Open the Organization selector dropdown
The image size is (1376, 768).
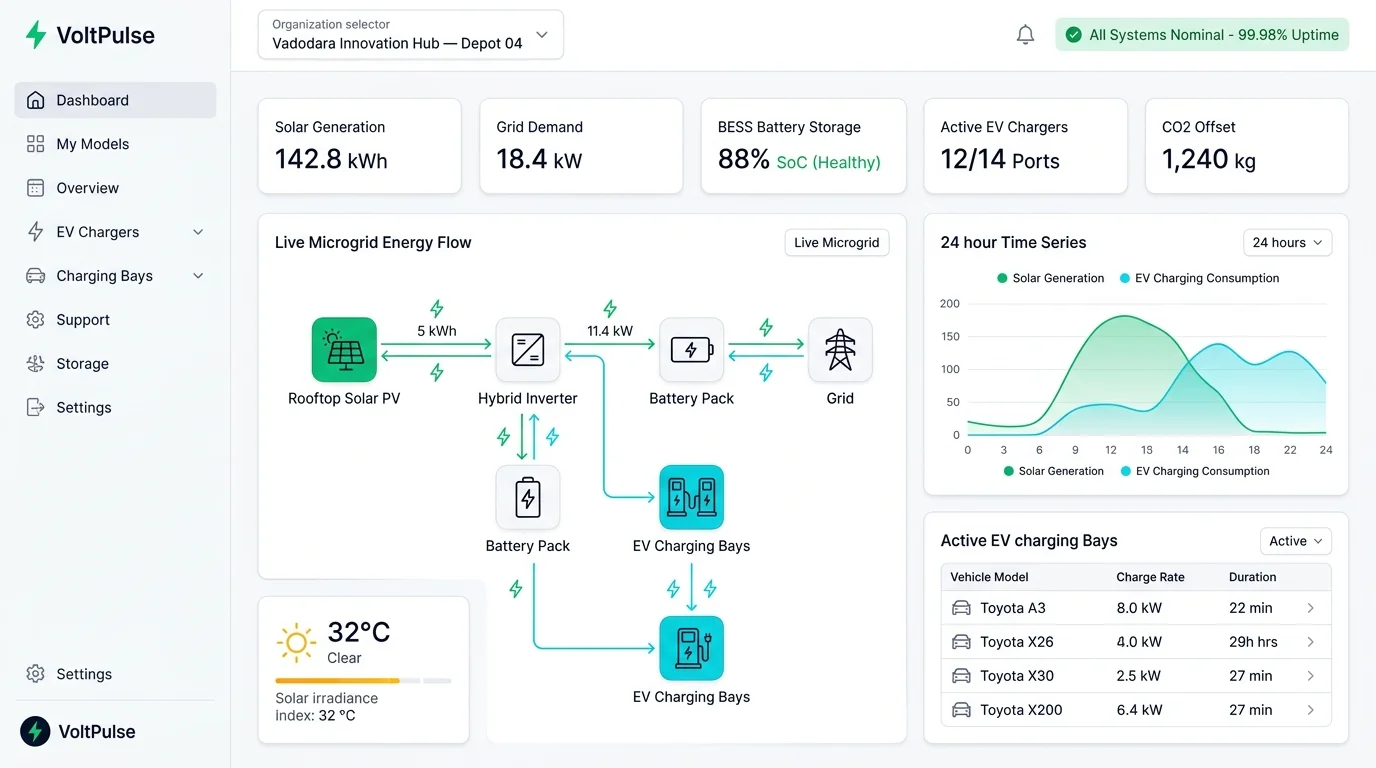click(411, 35)
